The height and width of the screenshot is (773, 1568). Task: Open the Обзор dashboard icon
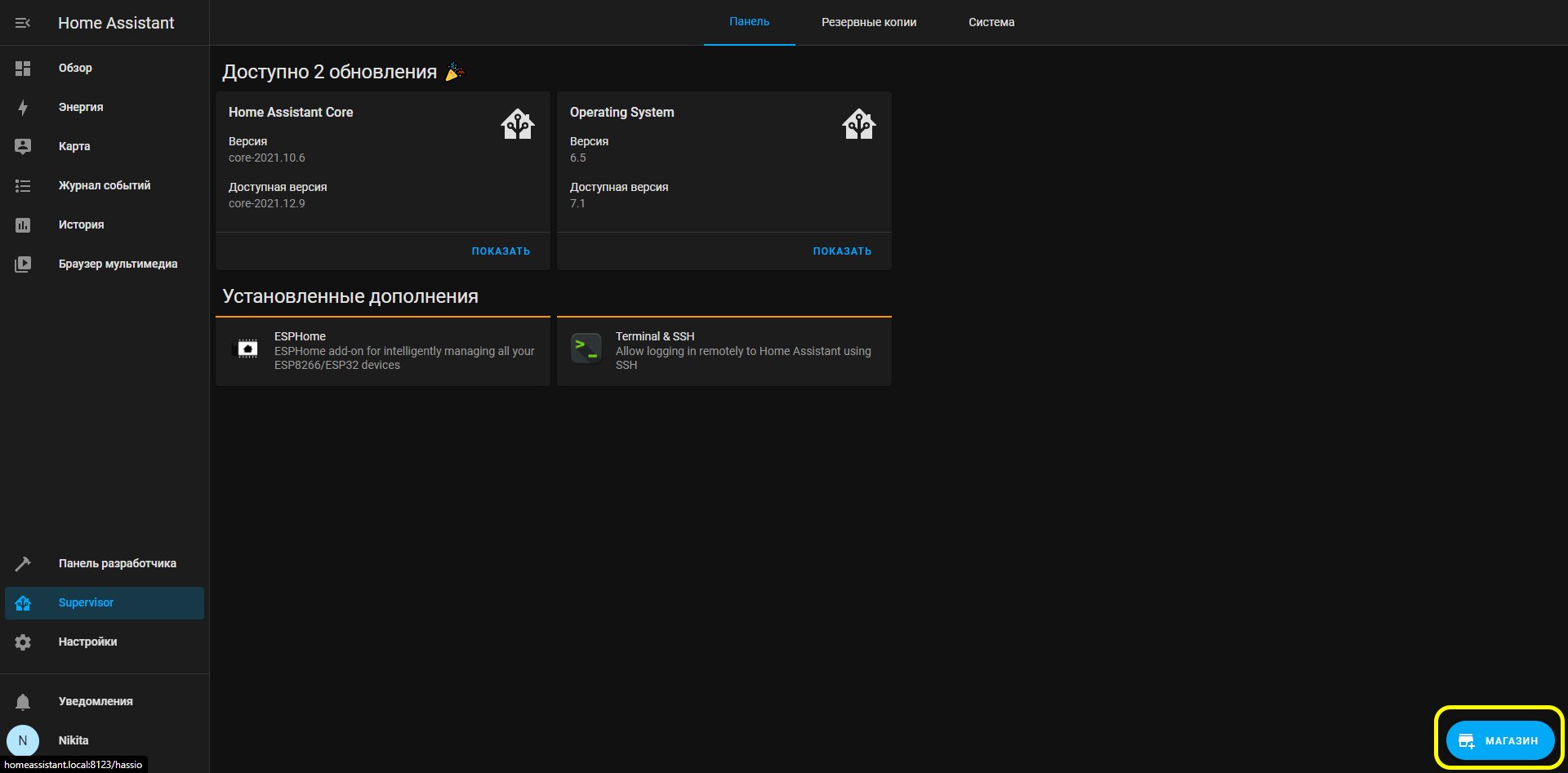click(23, 69)
